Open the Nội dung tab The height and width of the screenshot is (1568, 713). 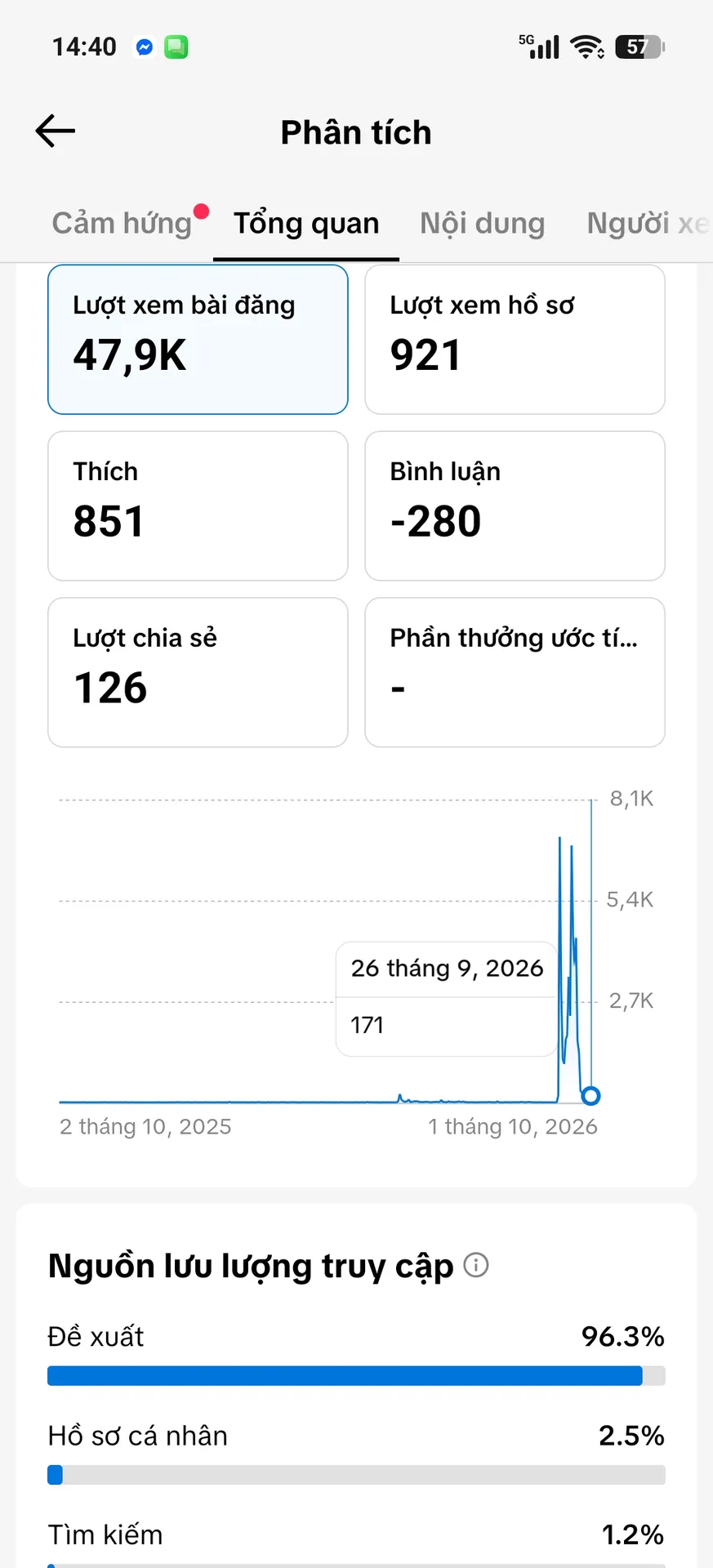(x=483, y=223)
